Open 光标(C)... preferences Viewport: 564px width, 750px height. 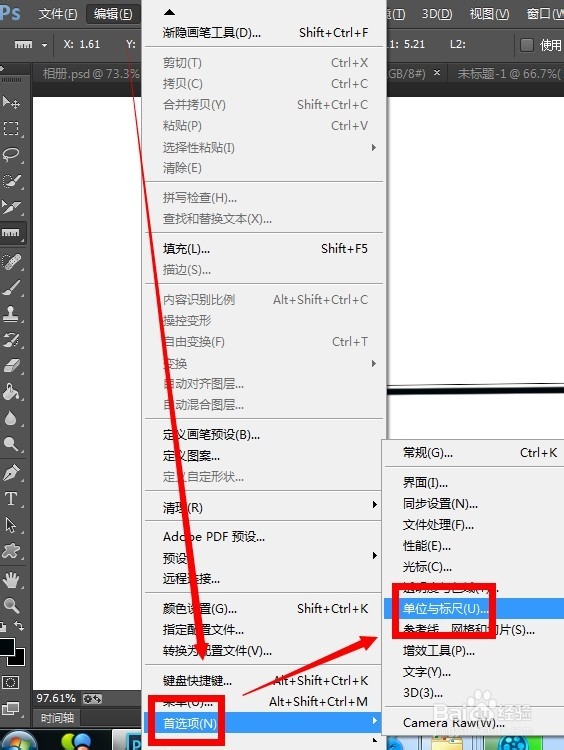tap(474, 567)
